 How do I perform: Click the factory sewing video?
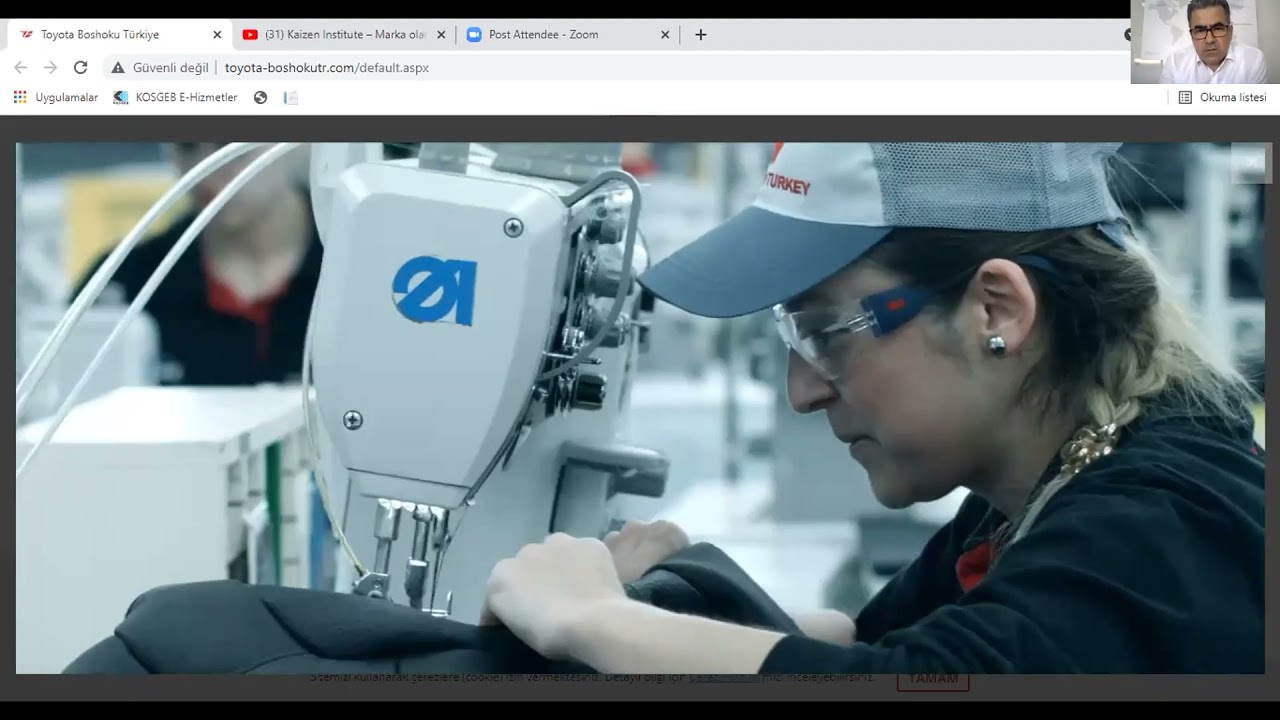coord(640,408)
